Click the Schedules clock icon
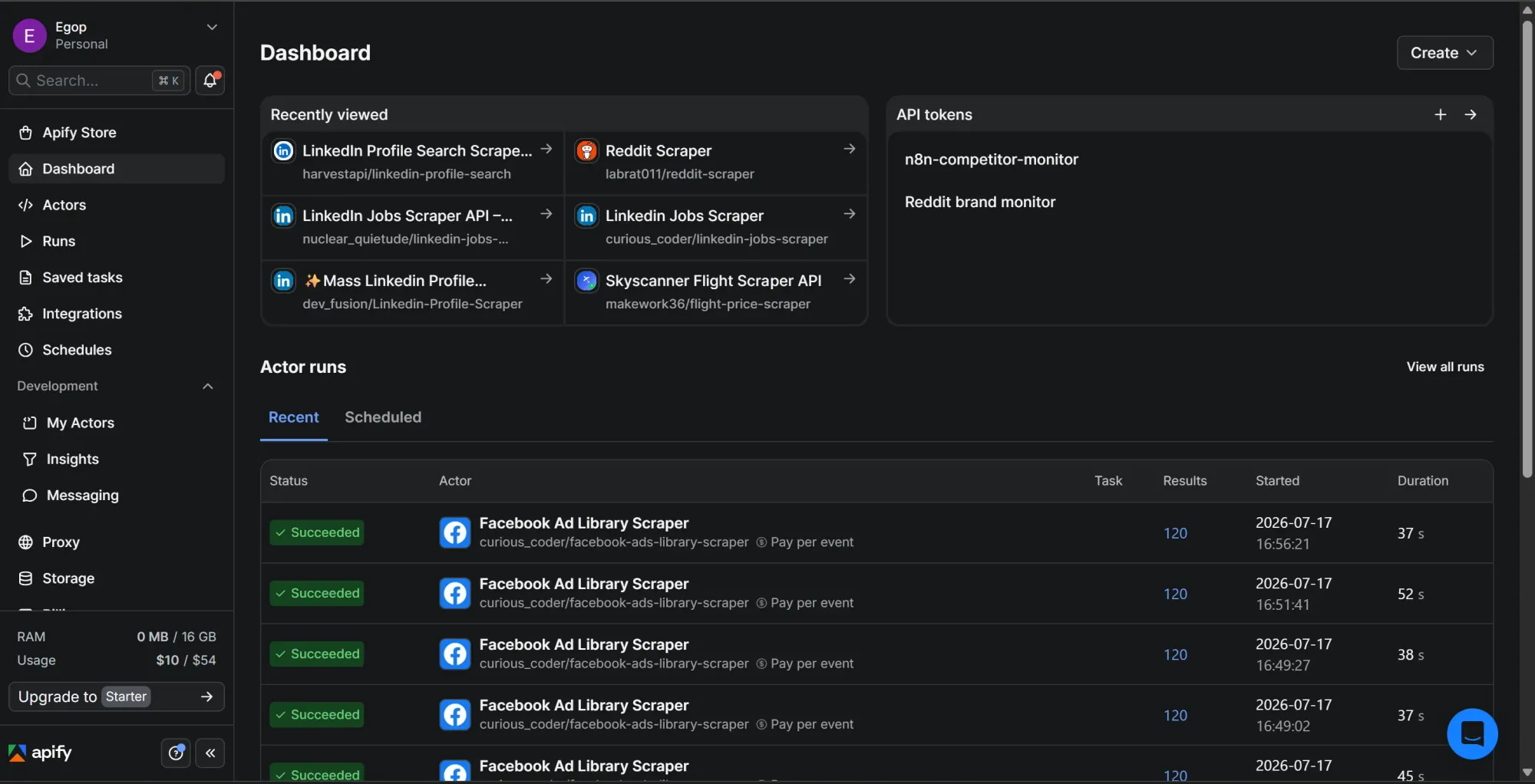 tap(25, 350)
